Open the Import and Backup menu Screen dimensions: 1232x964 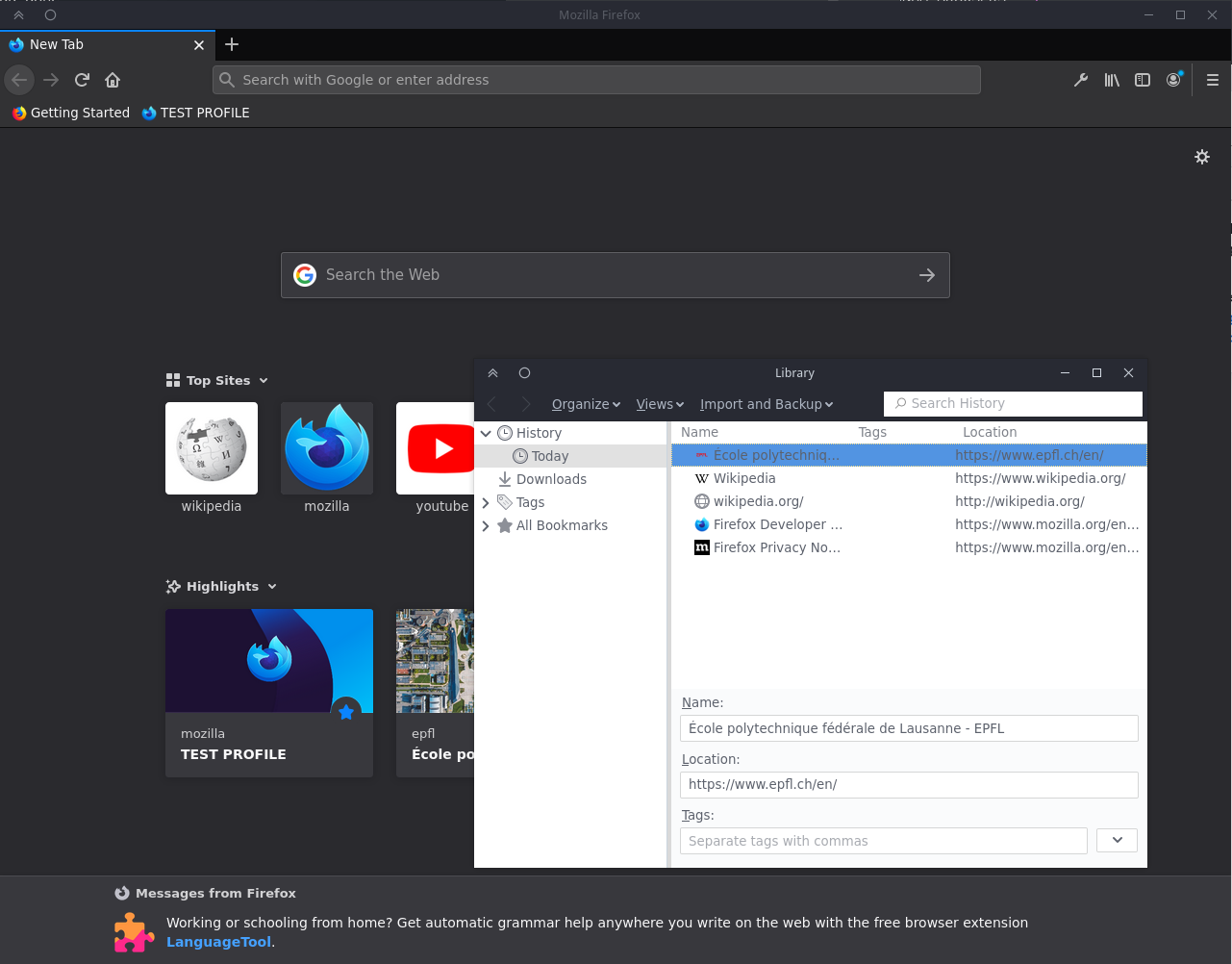[x=766, y=404]
